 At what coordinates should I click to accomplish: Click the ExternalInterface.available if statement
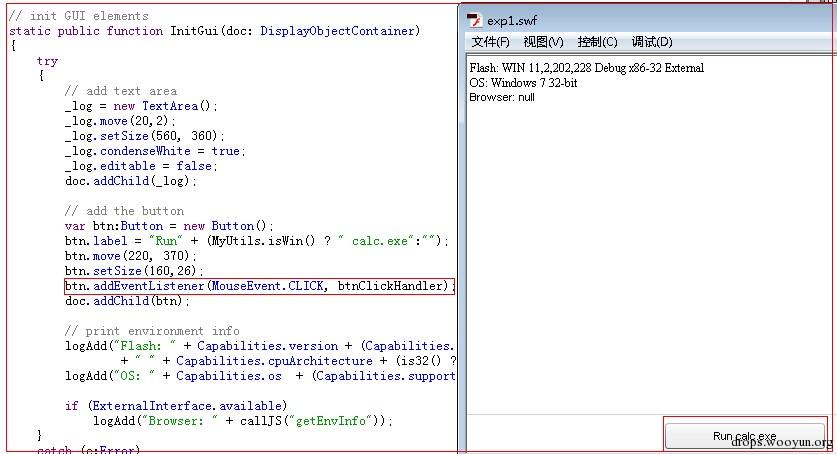(176, 406)
